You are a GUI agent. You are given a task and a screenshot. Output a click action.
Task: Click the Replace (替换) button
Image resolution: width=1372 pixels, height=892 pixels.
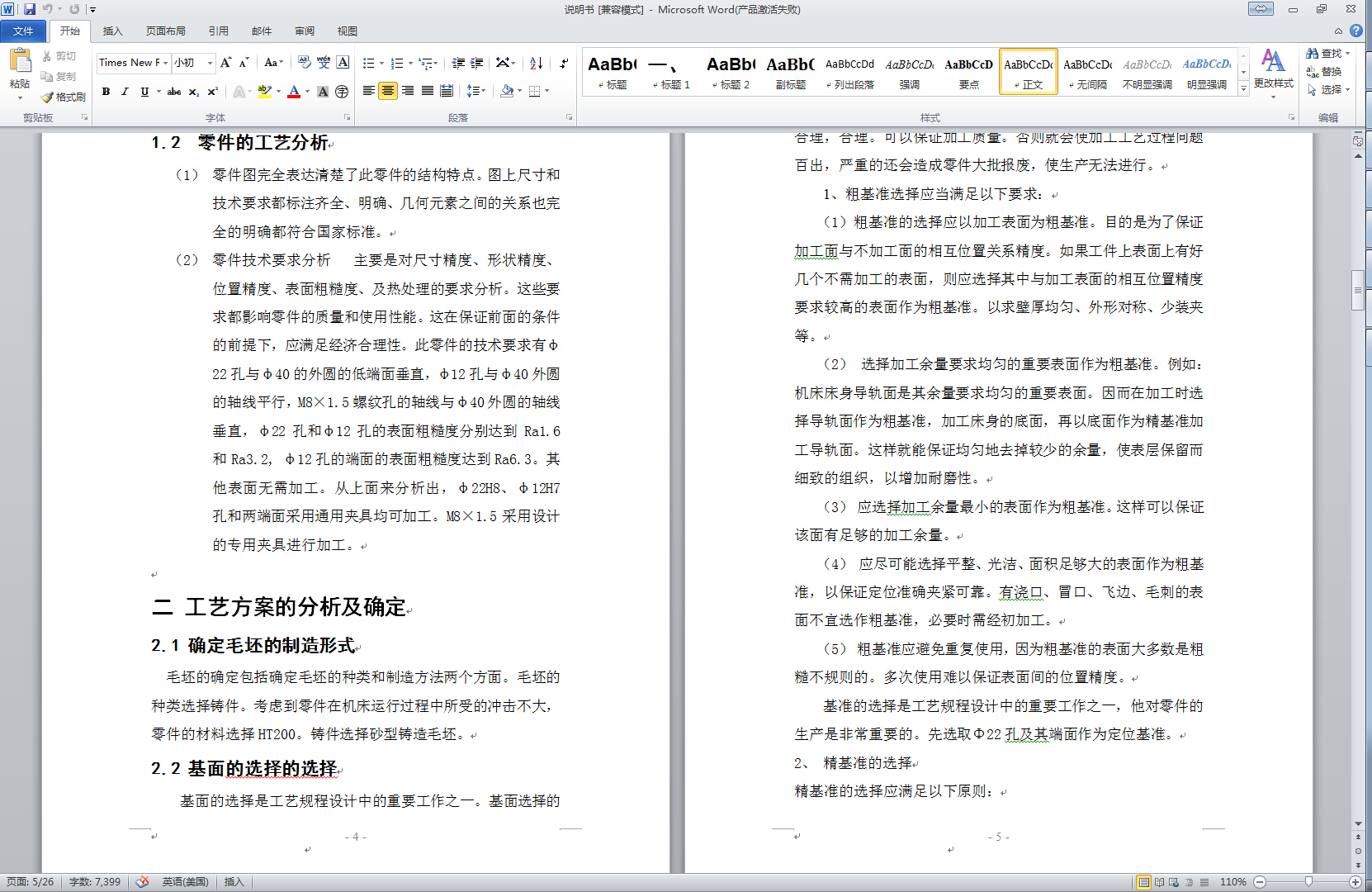coord(1324,72)
